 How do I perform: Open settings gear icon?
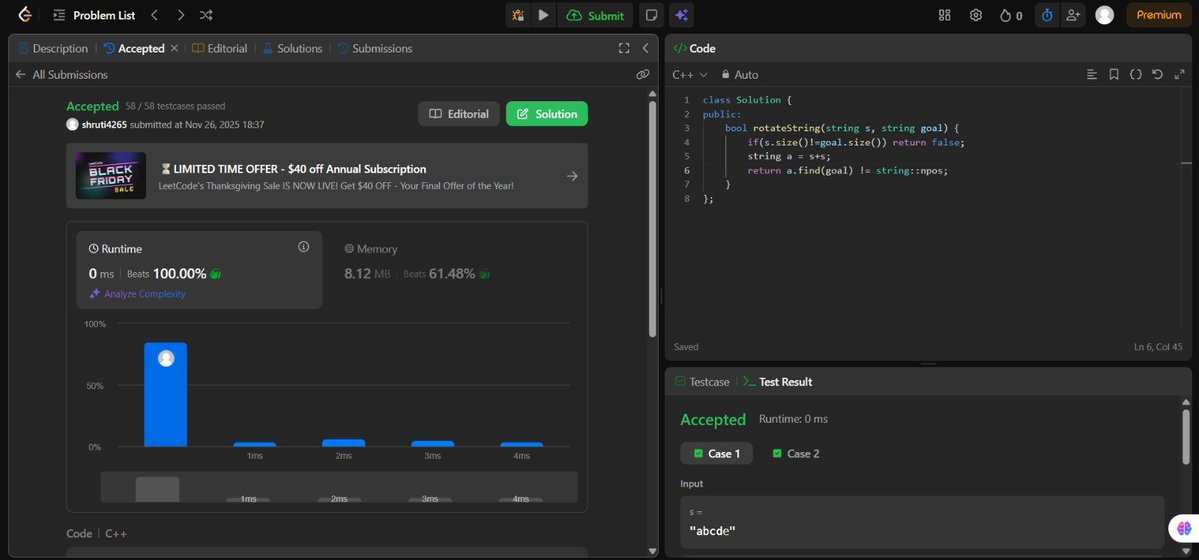click(x=976, y=15)
